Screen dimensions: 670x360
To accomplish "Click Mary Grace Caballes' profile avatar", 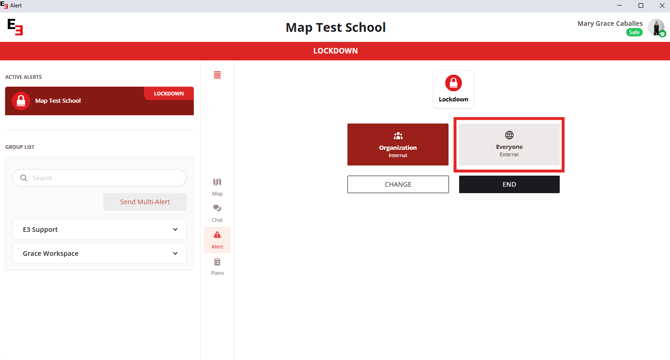I will click(x=656, y=27).
